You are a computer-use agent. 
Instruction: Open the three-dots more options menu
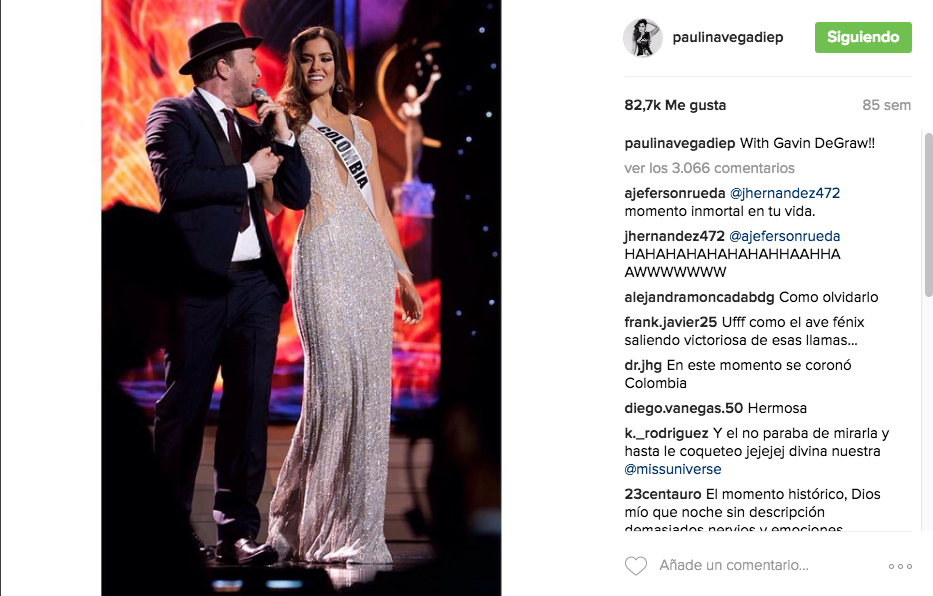tap(900, 566)
